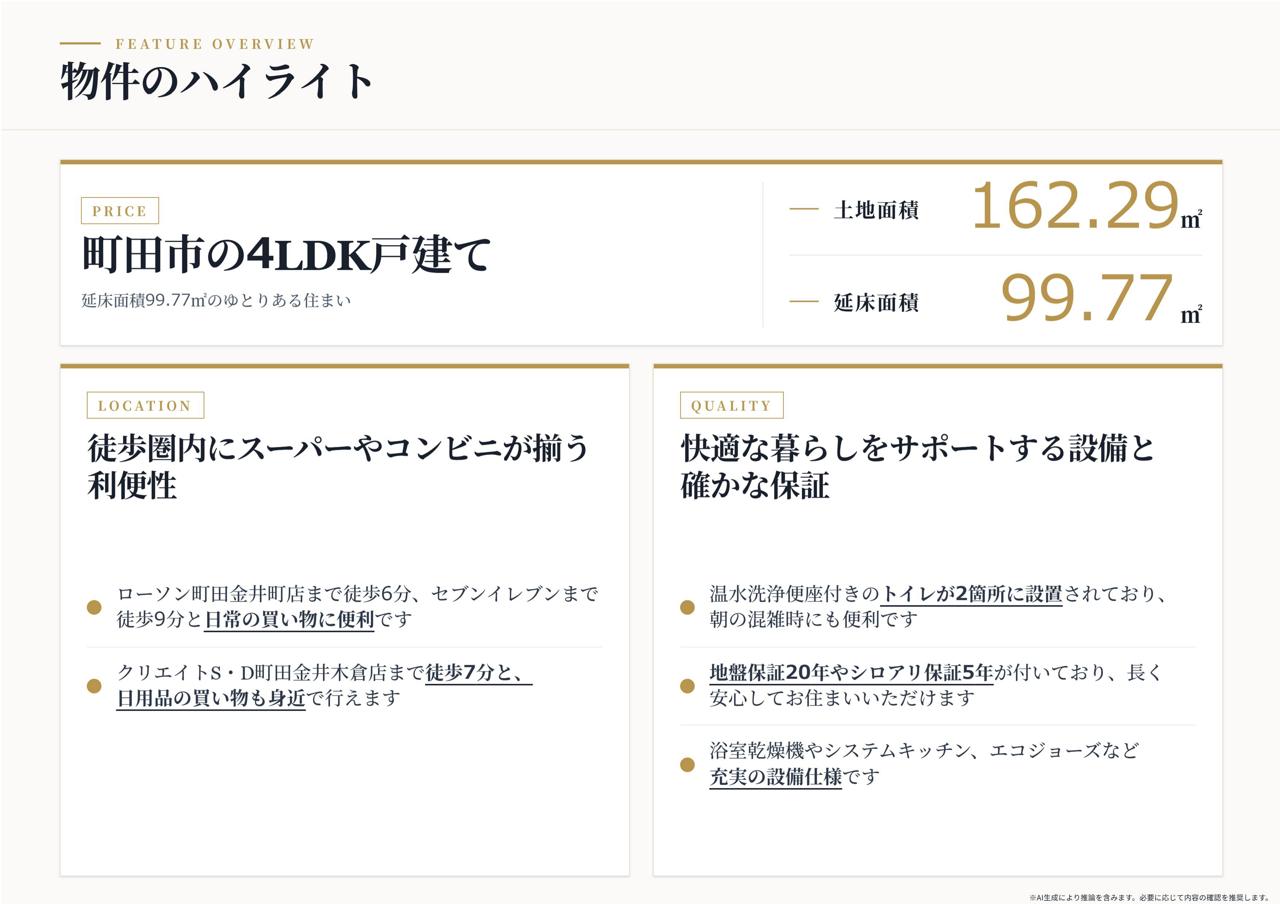Image resolution: width=1280 pixels, height=904 pixels.
Task: Click the 99.77 floor area figure
Action: (x=1087, y=299)
